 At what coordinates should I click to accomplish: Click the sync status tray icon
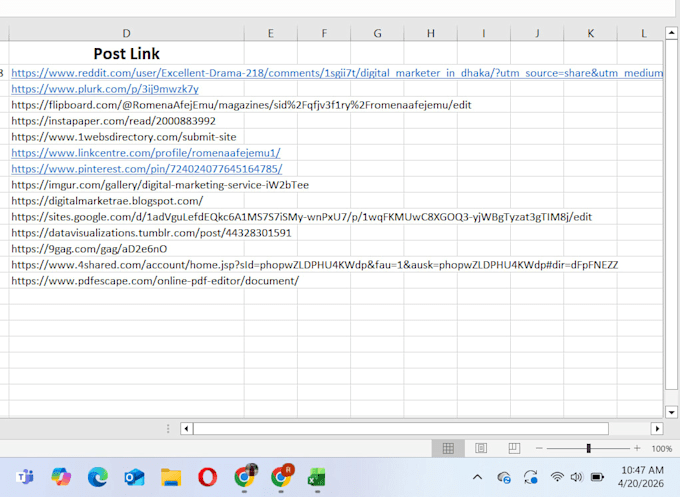pos(531,477)
